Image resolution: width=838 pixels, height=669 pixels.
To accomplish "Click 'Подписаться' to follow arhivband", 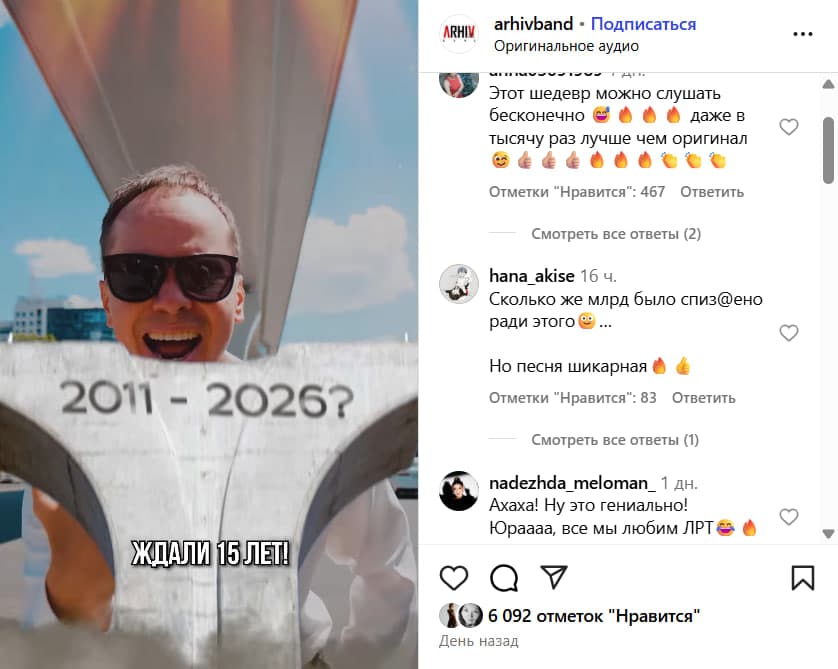I will [x=643, y=24].
